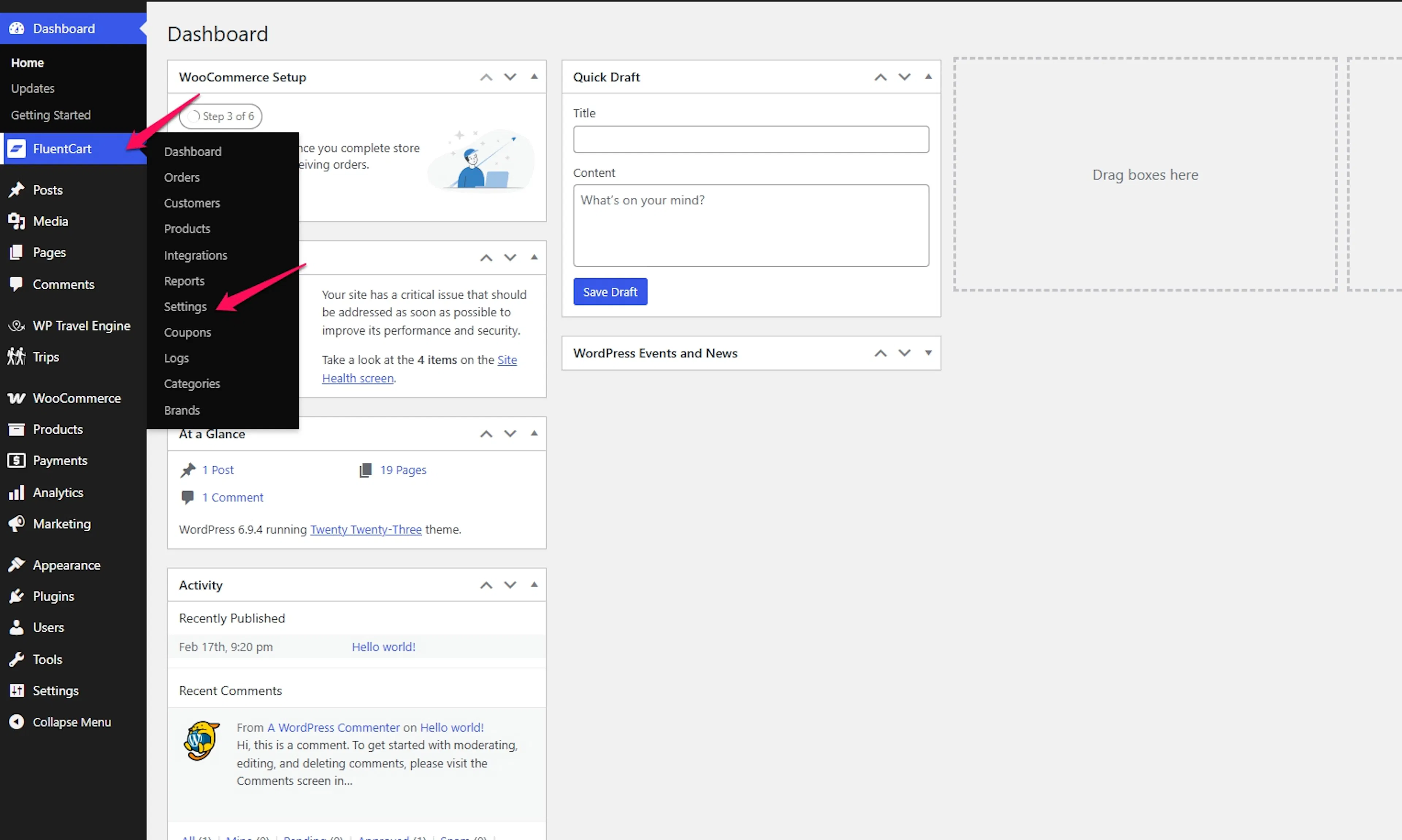Open the Twenty Twenty-Three theme link
Viewport: 1402px width, 840px height.
click(x=366, y=529)
